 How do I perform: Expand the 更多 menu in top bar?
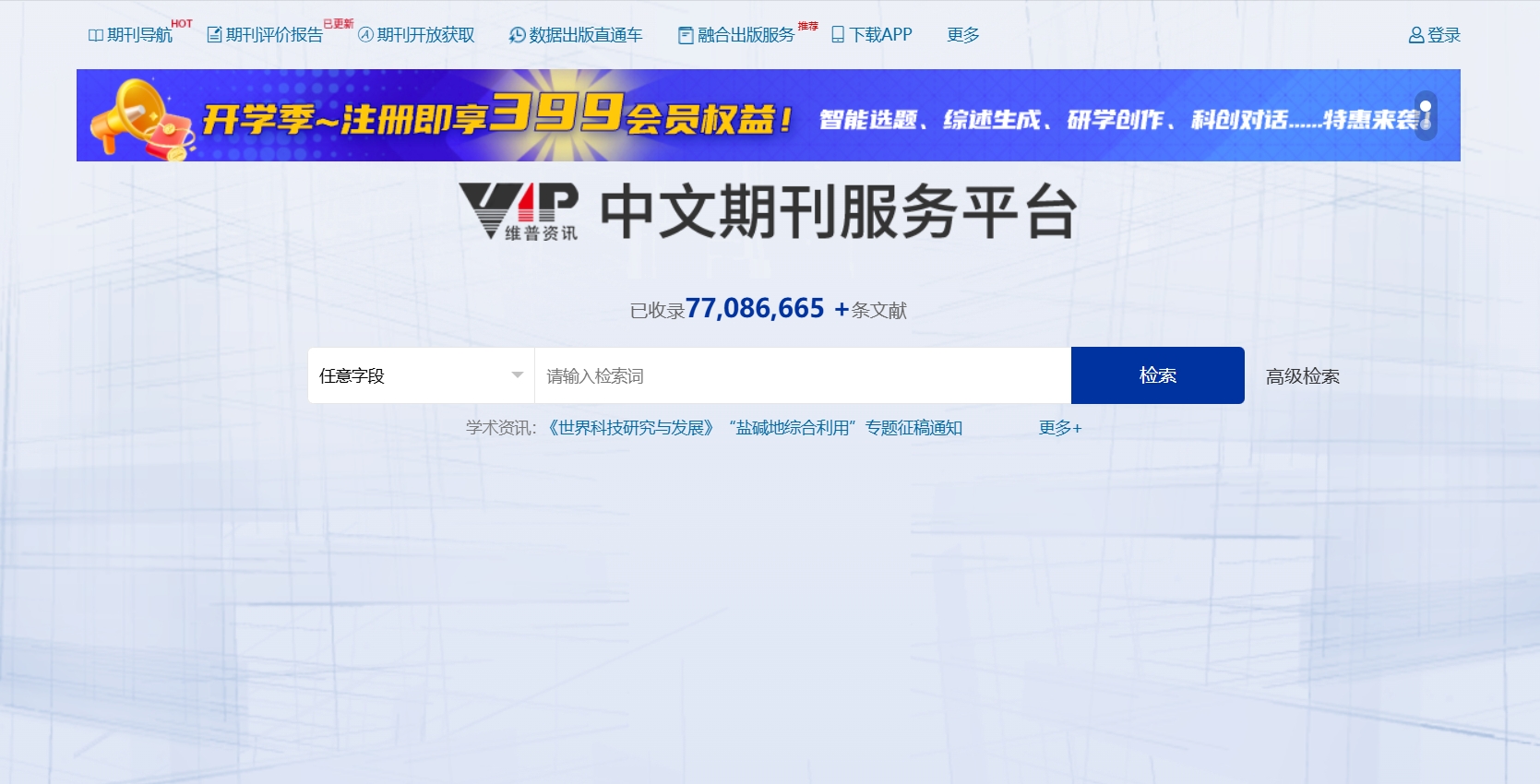click(x=963, y=35)
